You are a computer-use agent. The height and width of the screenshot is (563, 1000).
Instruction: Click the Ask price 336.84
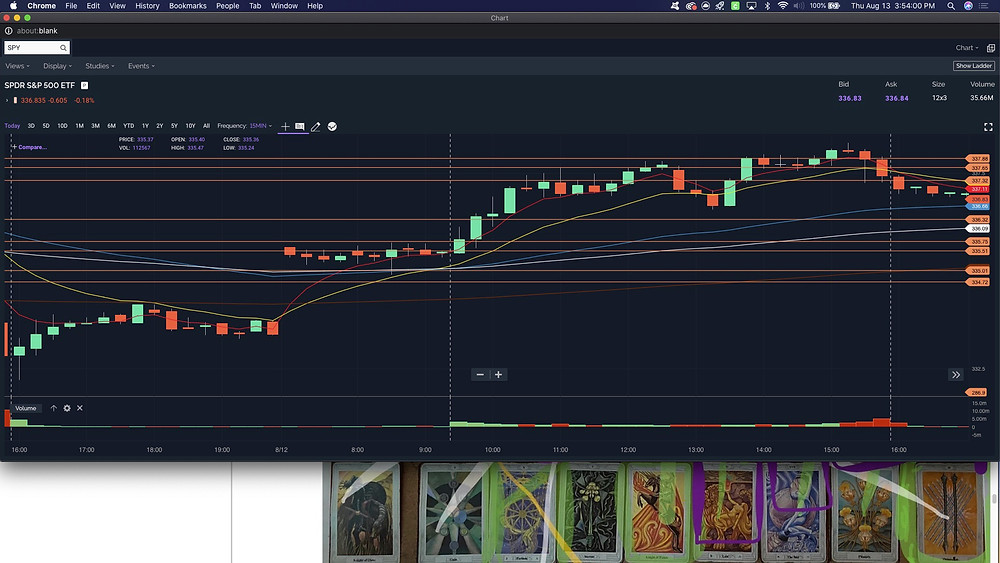coord(896,98)
